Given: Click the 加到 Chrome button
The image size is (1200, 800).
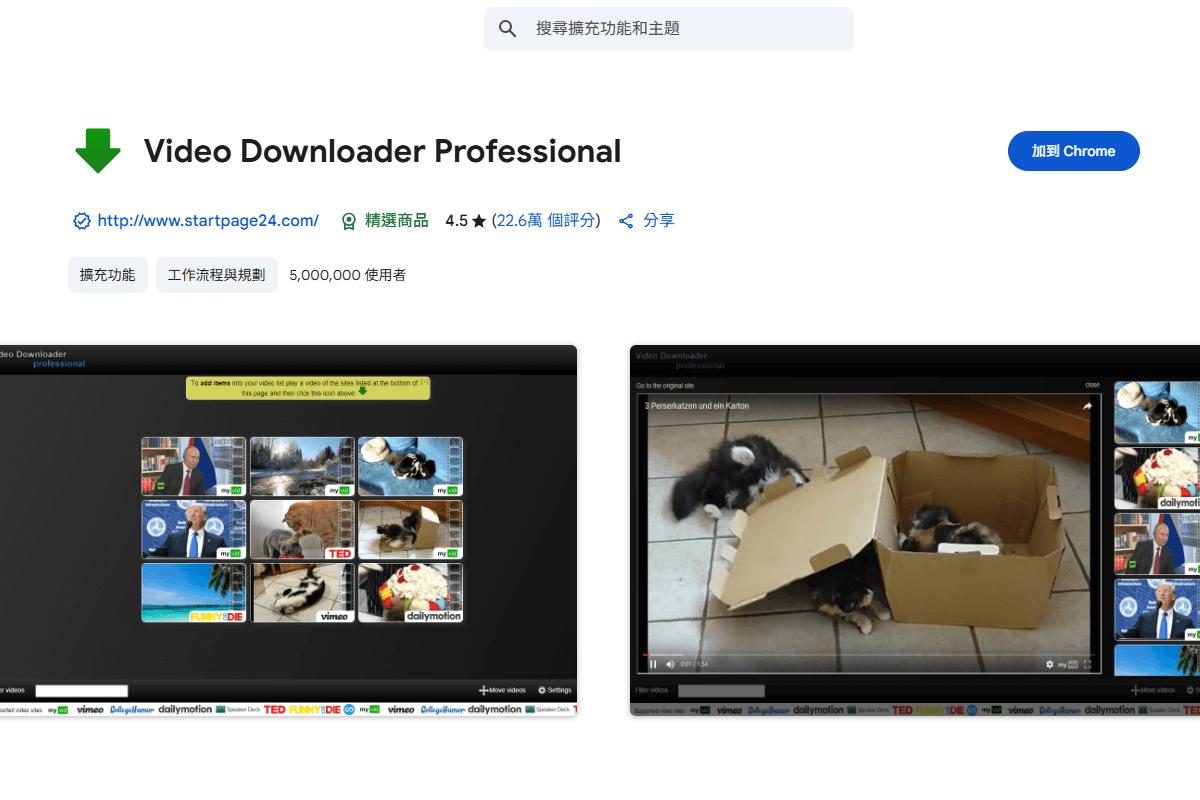Looking at the screenshot, I should [1073, 151].
